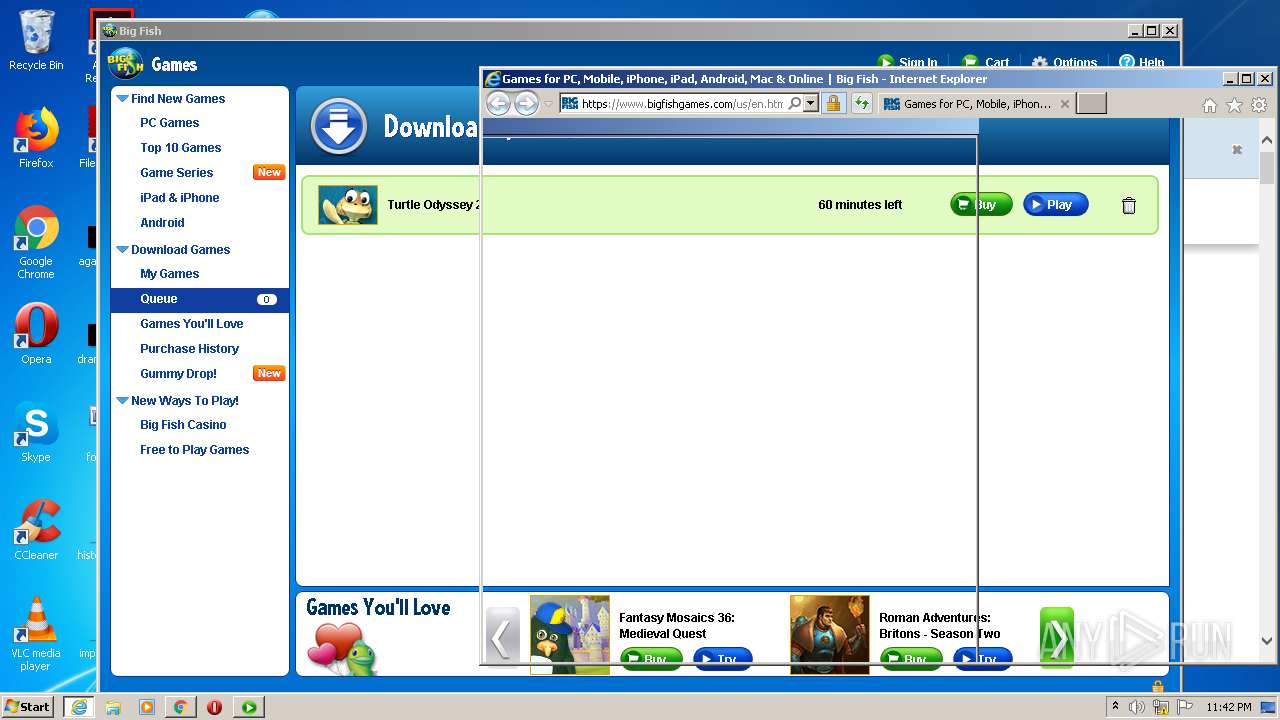
Task: Collapse the Download Games section
Action: coord(122,250)
